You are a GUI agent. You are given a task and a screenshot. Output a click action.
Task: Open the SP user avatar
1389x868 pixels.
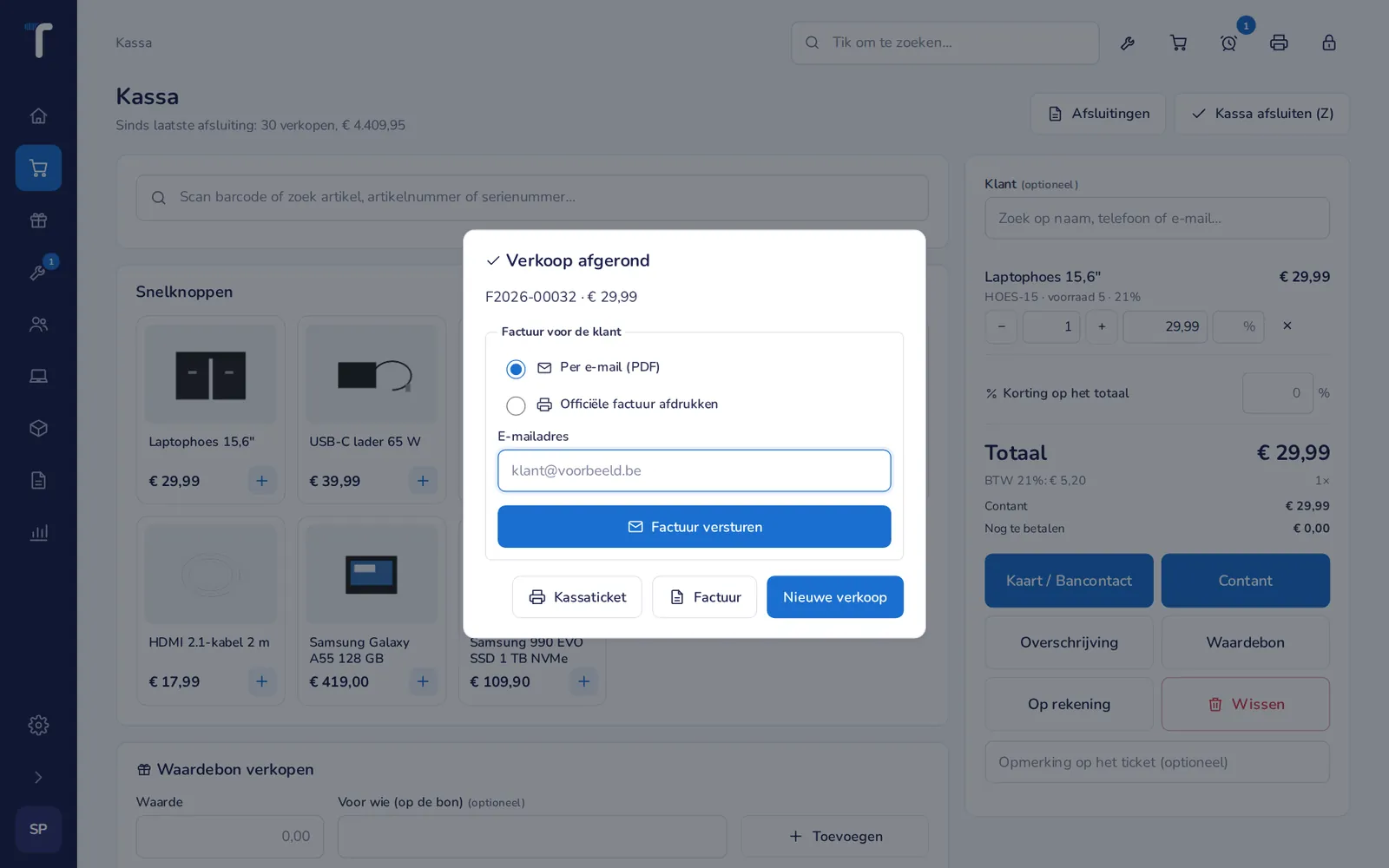38,829
